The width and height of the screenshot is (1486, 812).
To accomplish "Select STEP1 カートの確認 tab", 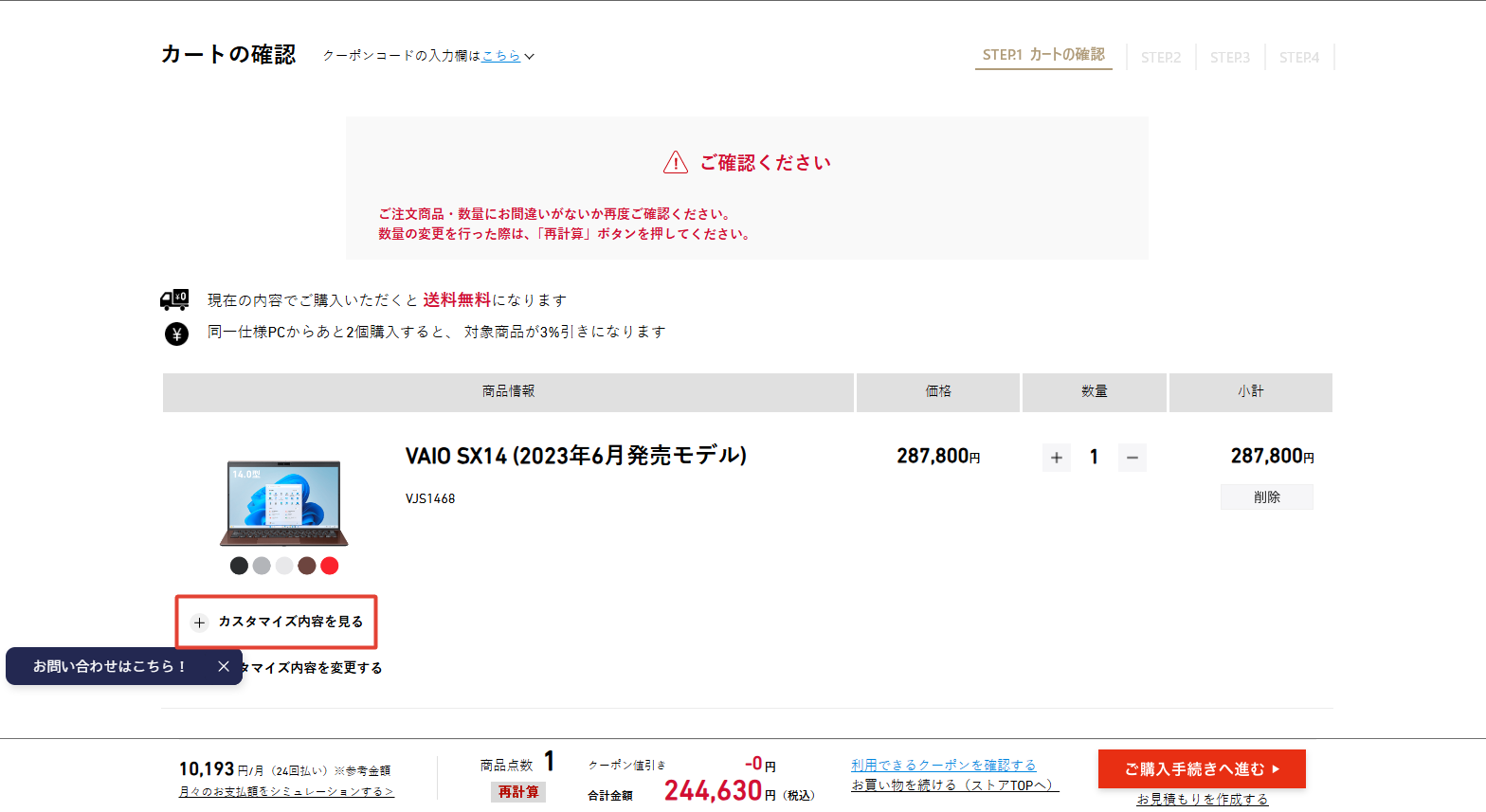I will [x=1043, y=55].
